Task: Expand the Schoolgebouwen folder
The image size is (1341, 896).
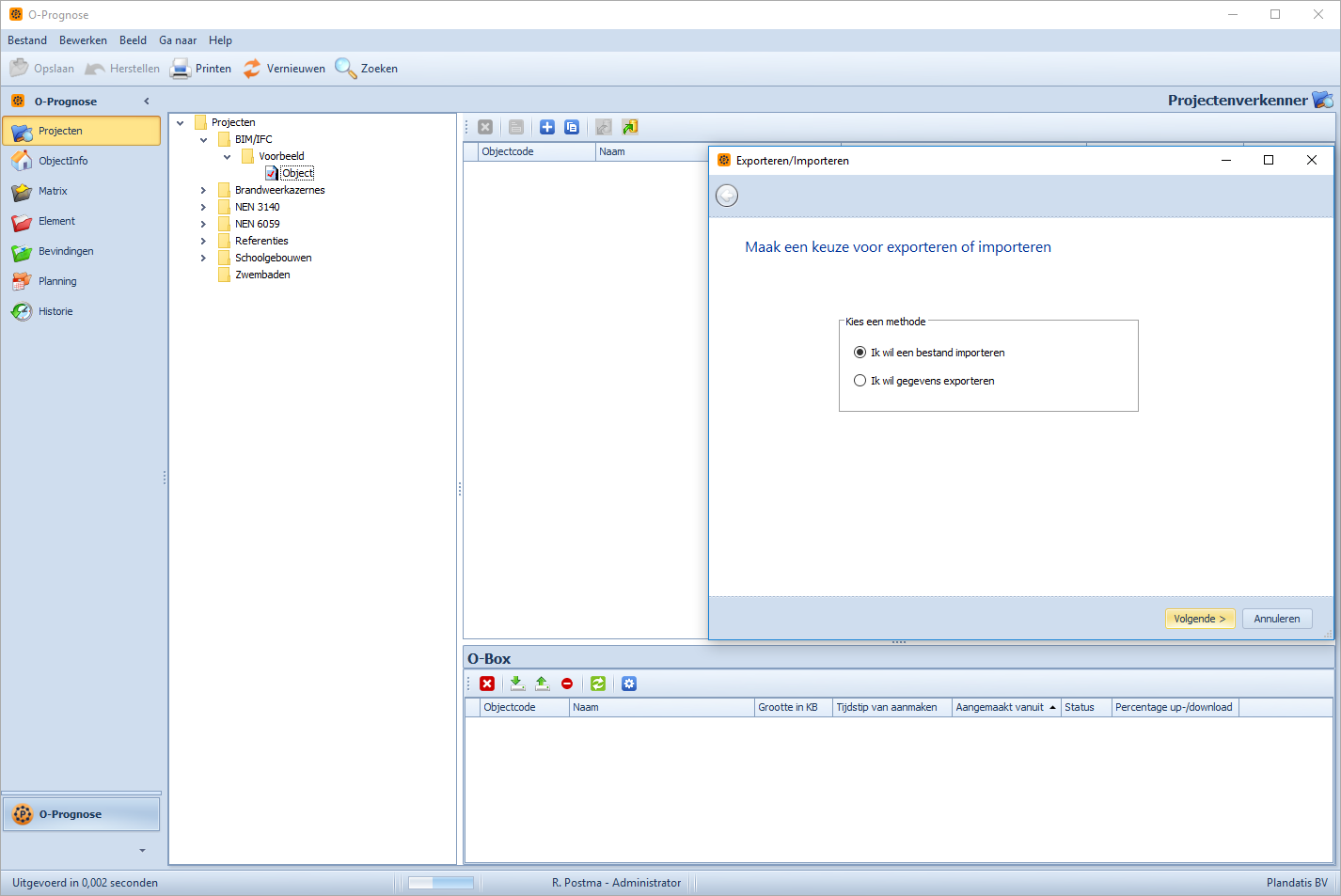Action: tap(203, 258)
